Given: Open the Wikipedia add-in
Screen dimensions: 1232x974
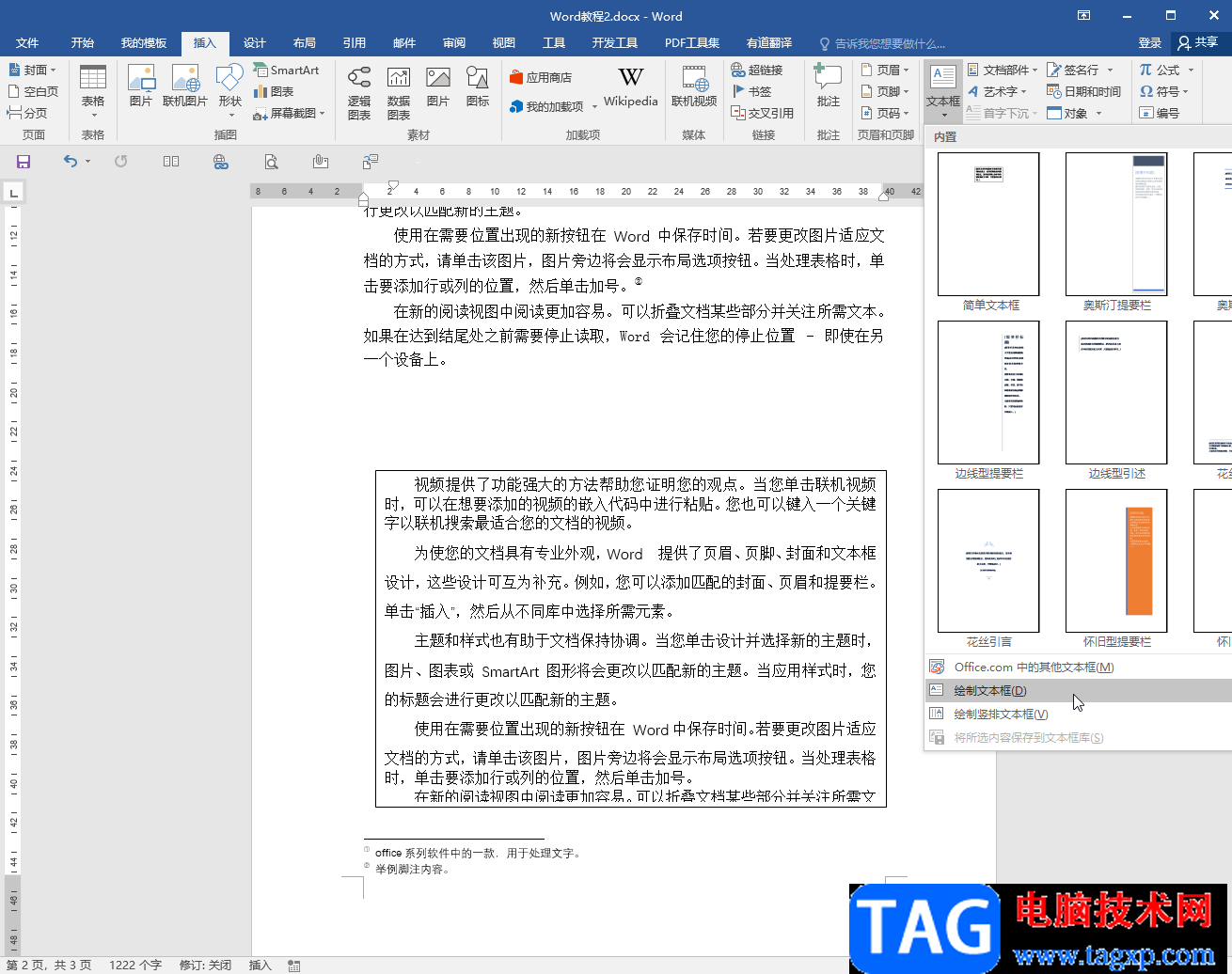Looking at the screenshot, I should point(631,87).
